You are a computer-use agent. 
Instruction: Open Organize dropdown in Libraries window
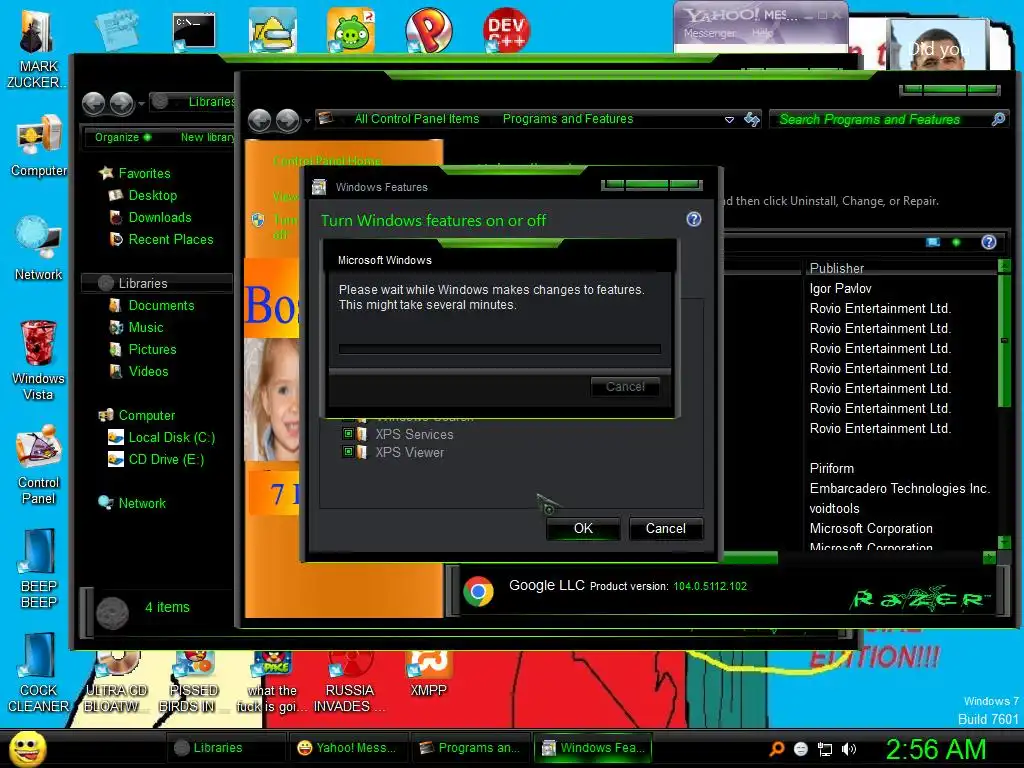tap(123, 137)
